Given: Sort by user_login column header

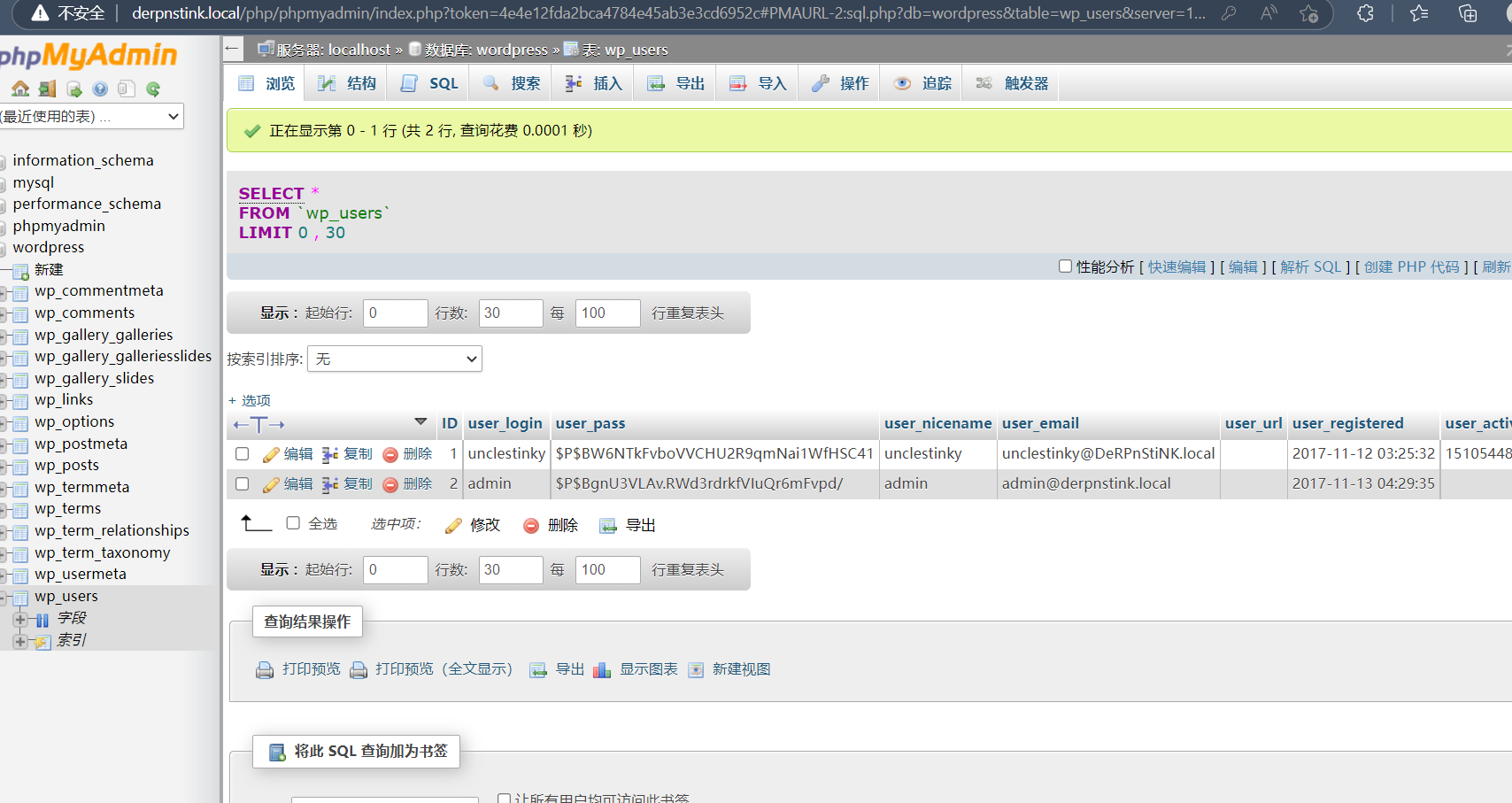Looking at the screenshot, I should click(505, 424).
